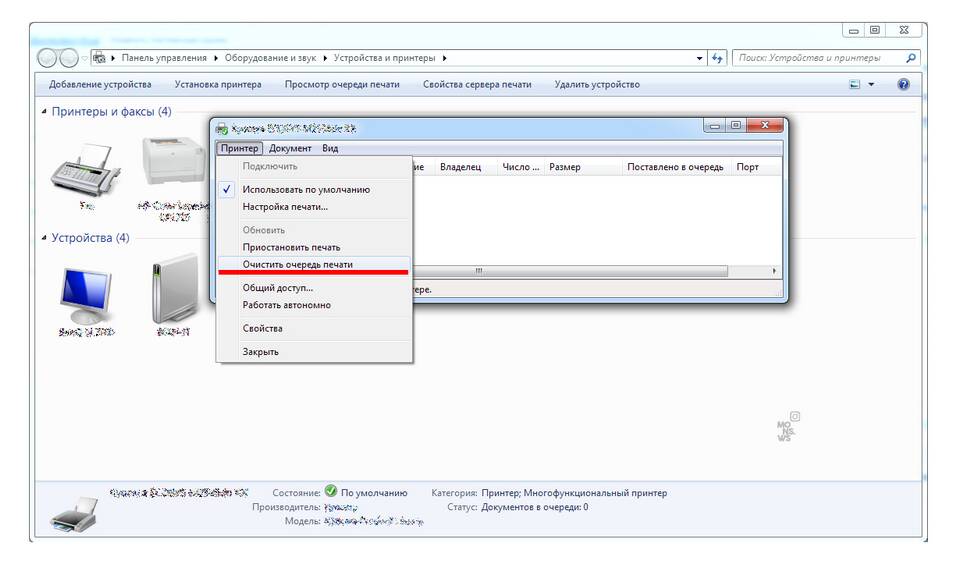Choose 'Очистить очередь печати' from menu
The width and height of the screenshot is (960, 568).
298,265
